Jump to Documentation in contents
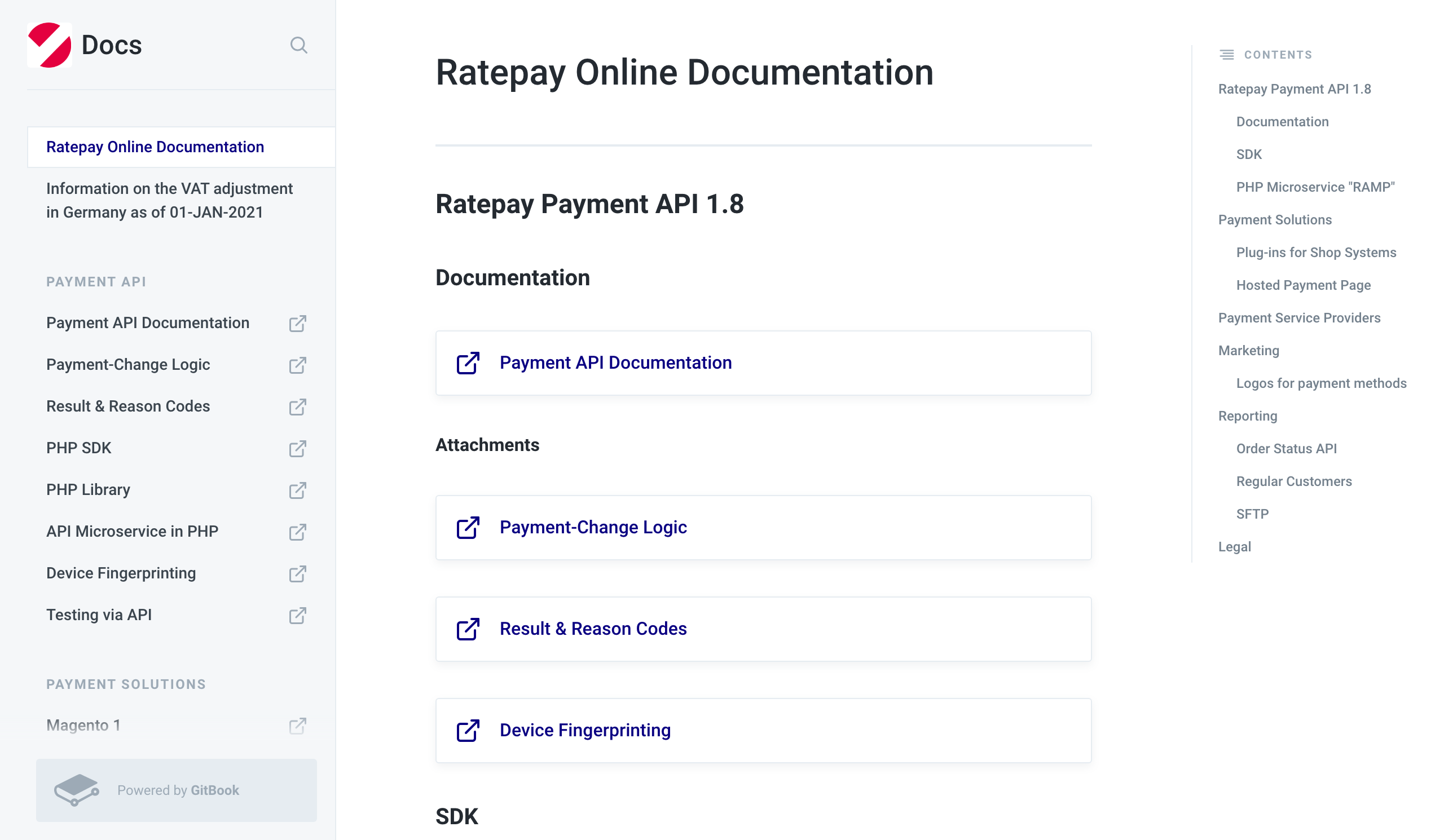Image resolution: width=1444 pixels, height=840 pixels. coord(1282,122)
